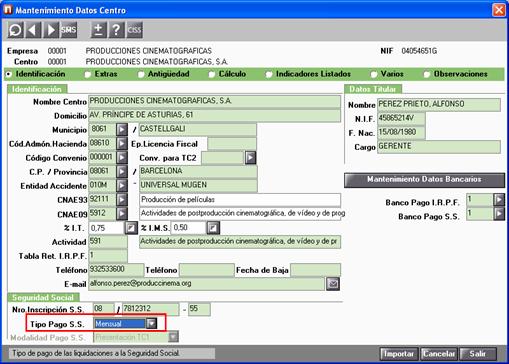Open CNAE93 lookup arrow
509x364 pixels.
[122, 200]
